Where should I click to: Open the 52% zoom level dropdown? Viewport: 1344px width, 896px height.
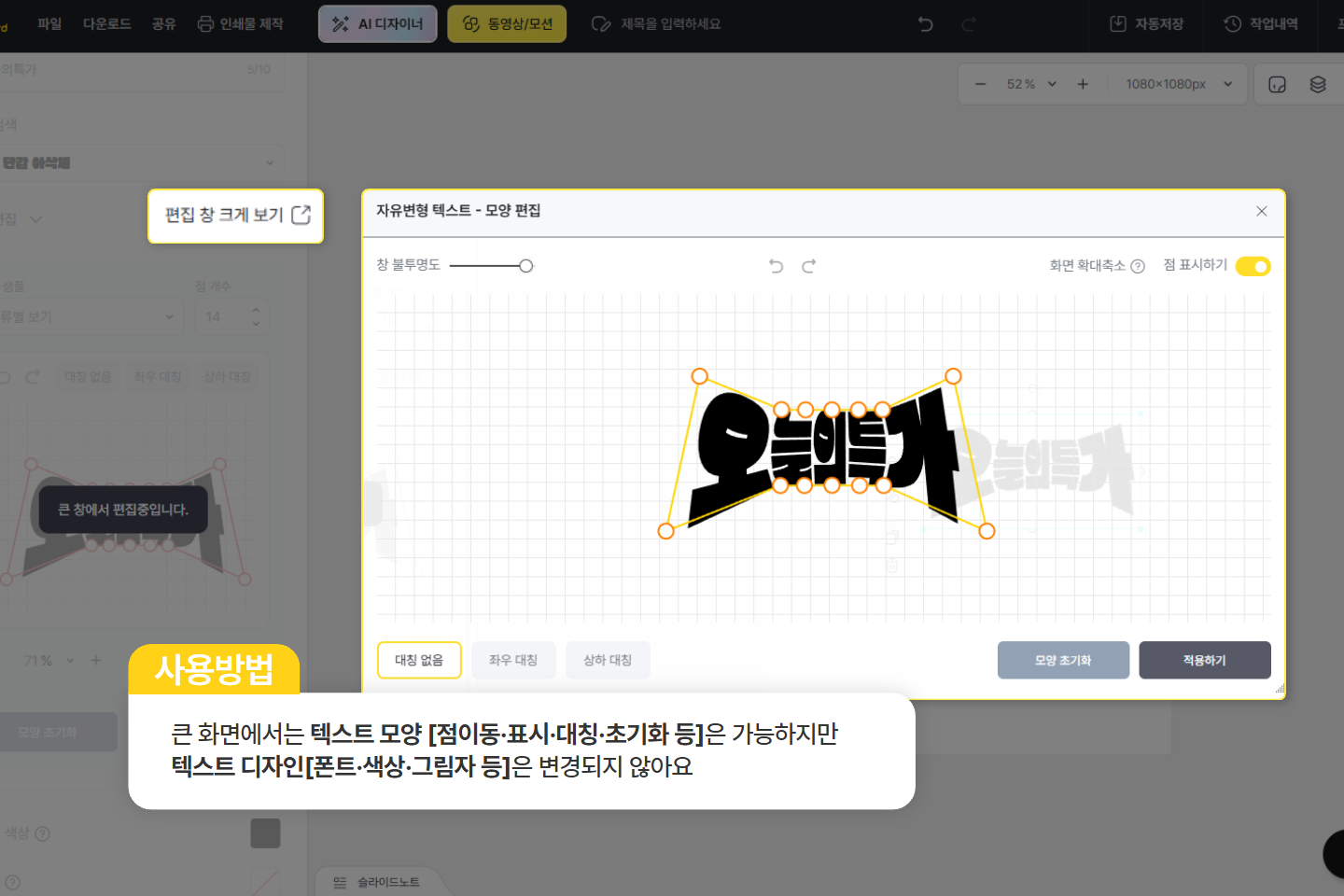tap(1031, 84)
